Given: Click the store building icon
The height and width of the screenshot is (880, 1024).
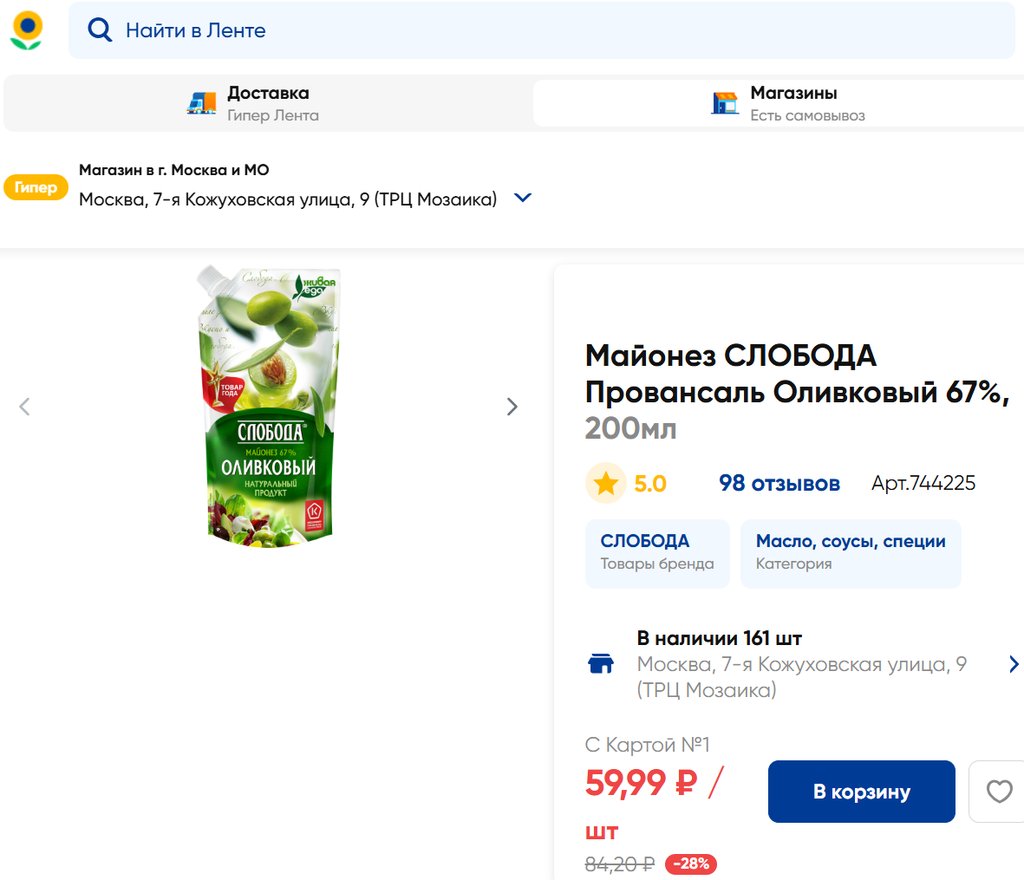Looking at the screenshot, I should coord(725,103).
